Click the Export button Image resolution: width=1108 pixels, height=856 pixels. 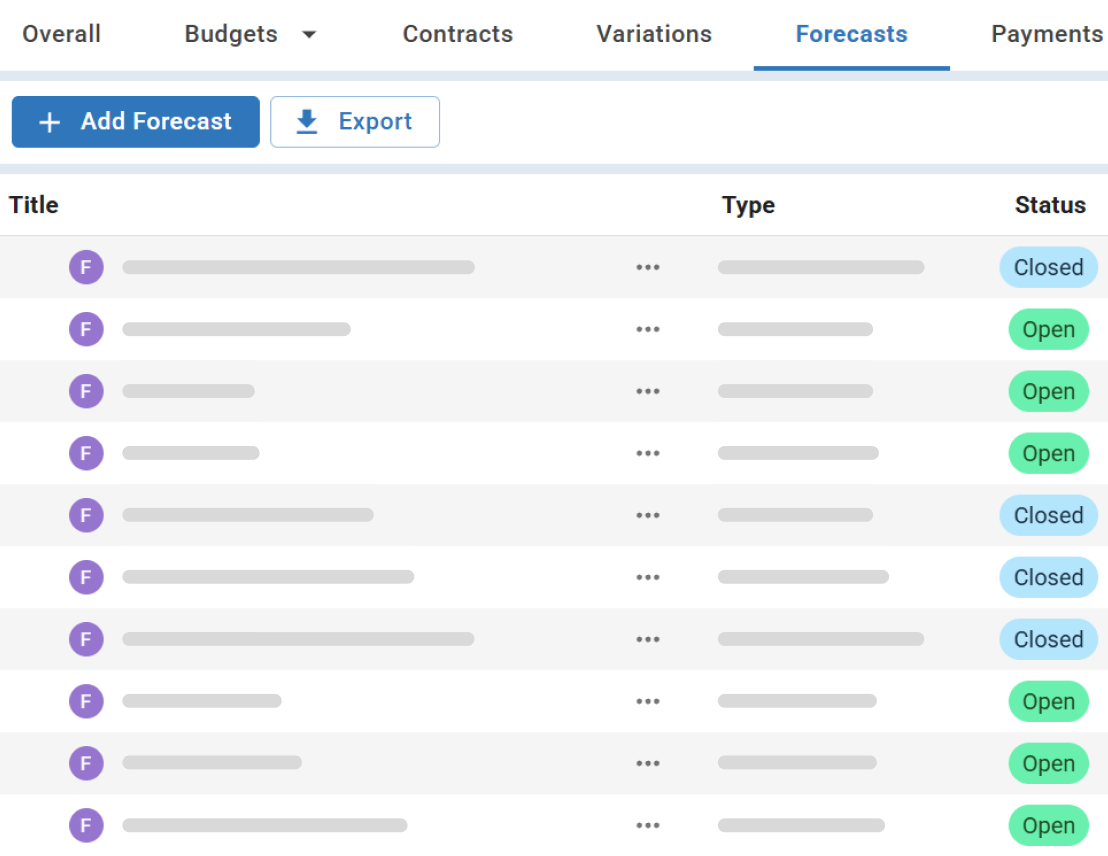pyautogui.click(x=355, y=121)
